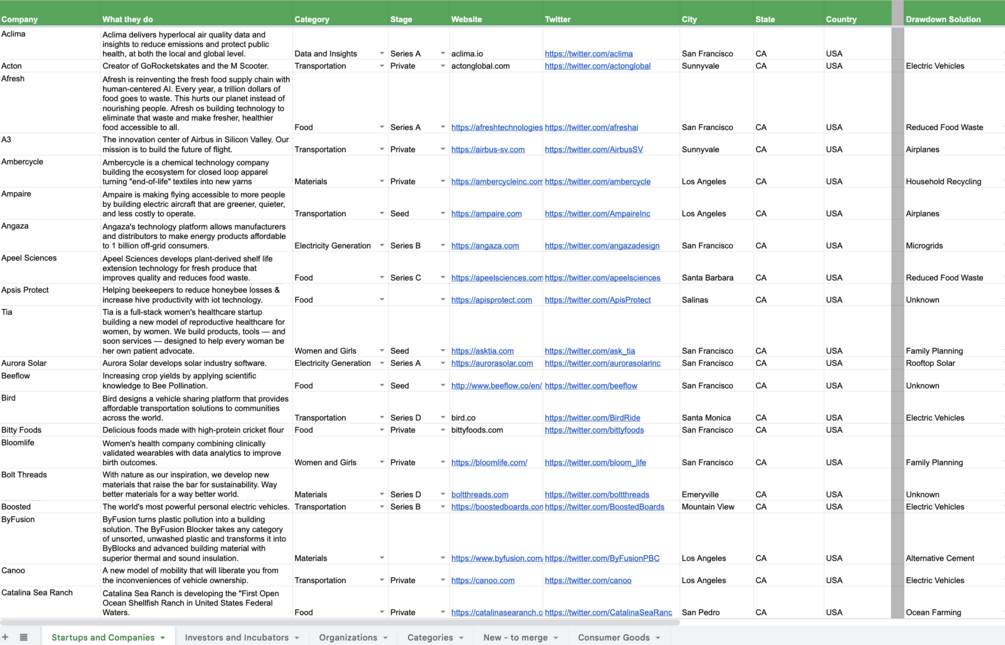Expand Acton's Transportation category dropdown
This screenshot has height=645, width=1005.
[382, 66]
